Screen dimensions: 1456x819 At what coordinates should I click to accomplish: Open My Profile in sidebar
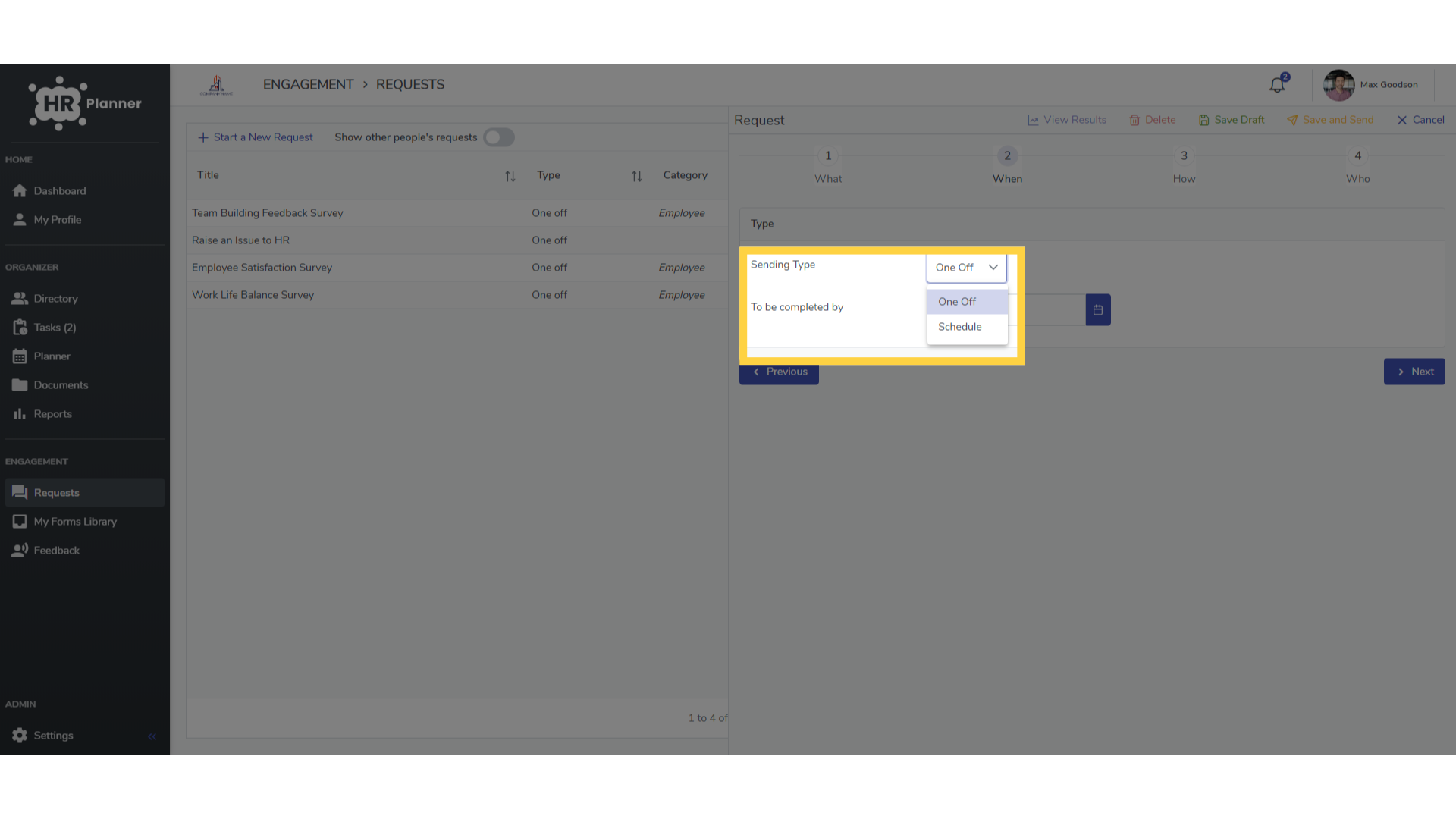click(x=84, y=220)
